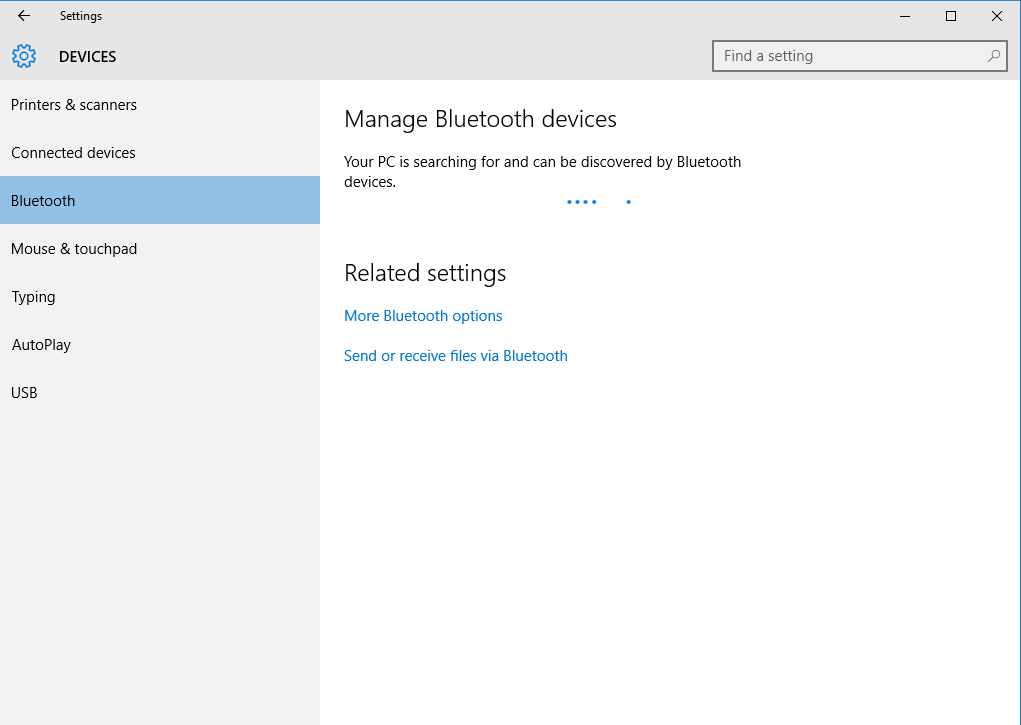Open Connected devices section

coord(160,152)
